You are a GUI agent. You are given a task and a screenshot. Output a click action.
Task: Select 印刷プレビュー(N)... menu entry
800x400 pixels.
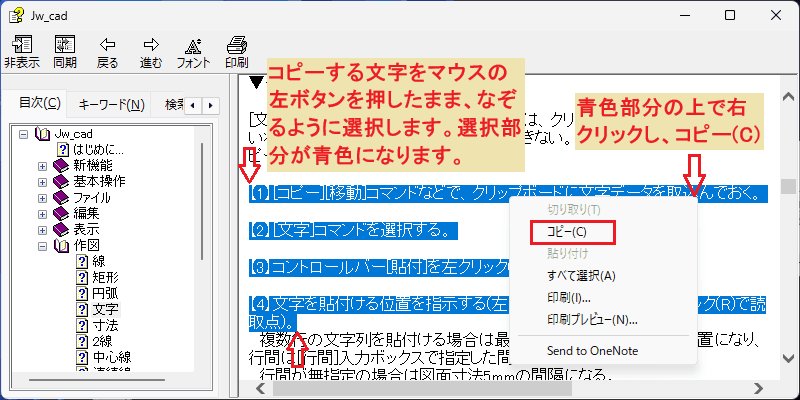coord(592,320)
